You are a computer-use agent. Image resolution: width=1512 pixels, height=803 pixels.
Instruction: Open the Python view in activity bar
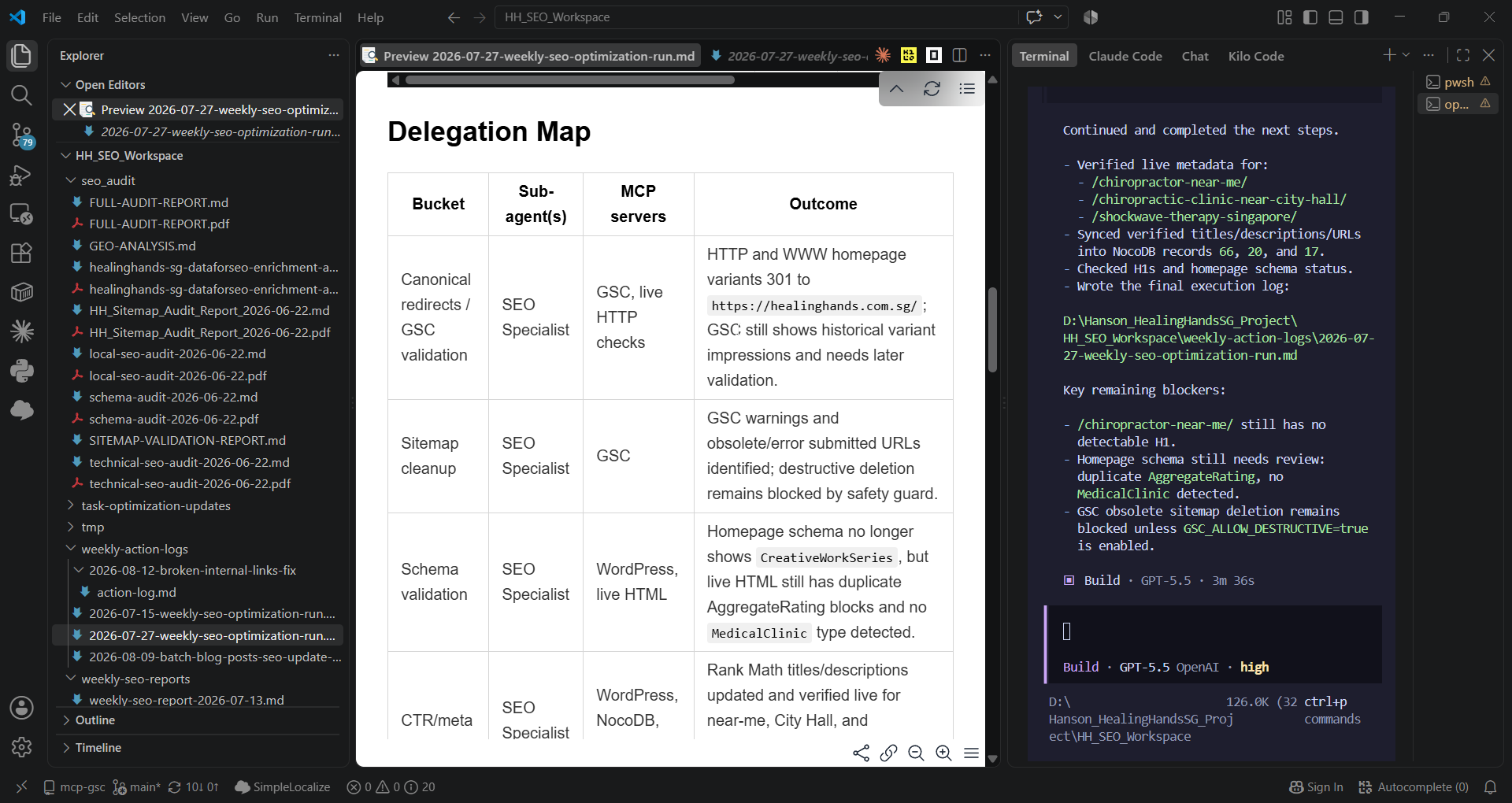pyautogui.click(x=21, y=370)
